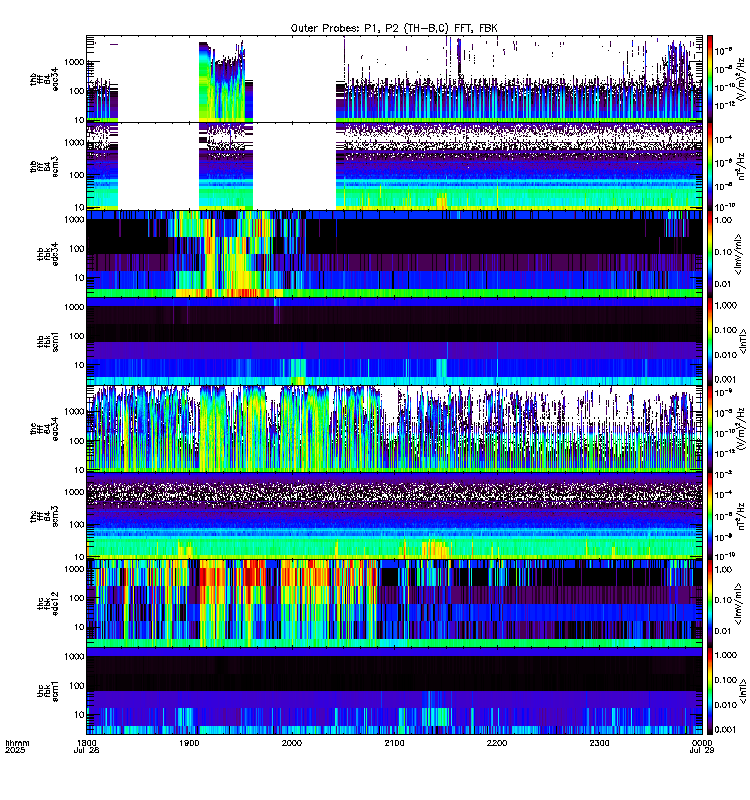
Task: Click the "0000" time axis label
Action: pyautogui.click(x=702, y=743)
